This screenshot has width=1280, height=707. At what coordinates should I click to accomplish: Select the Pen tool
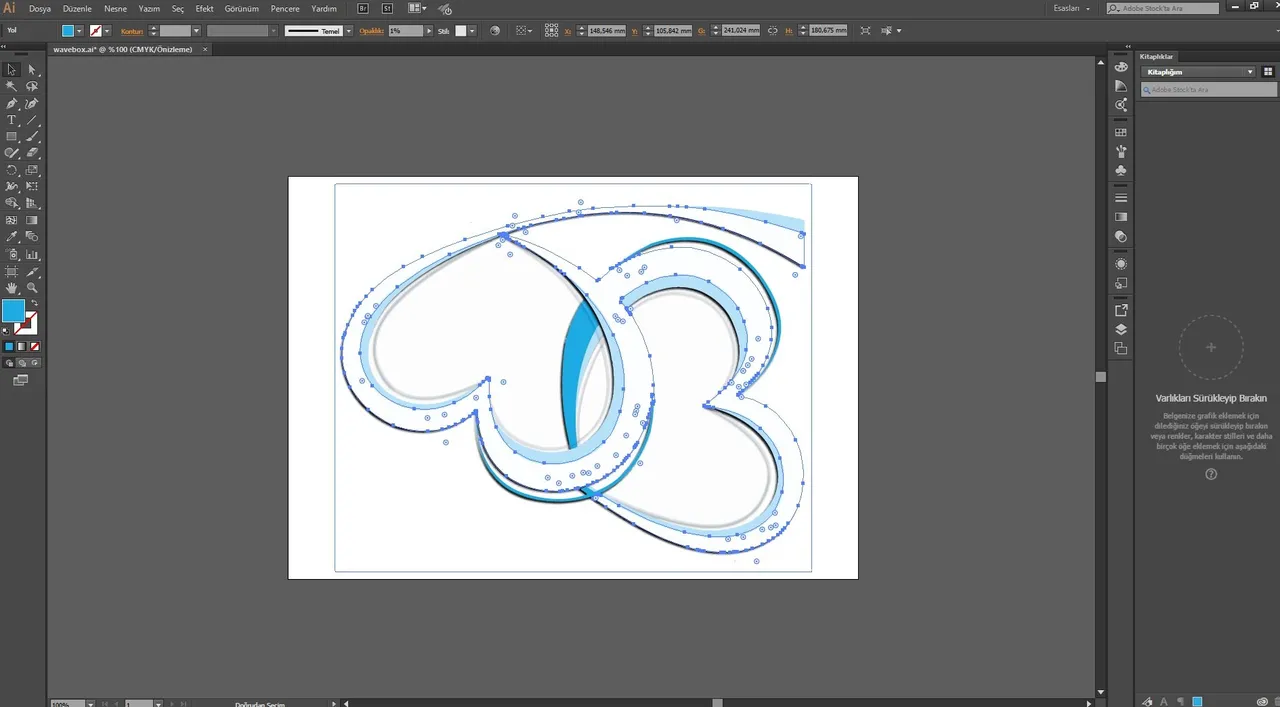(11, 103)
